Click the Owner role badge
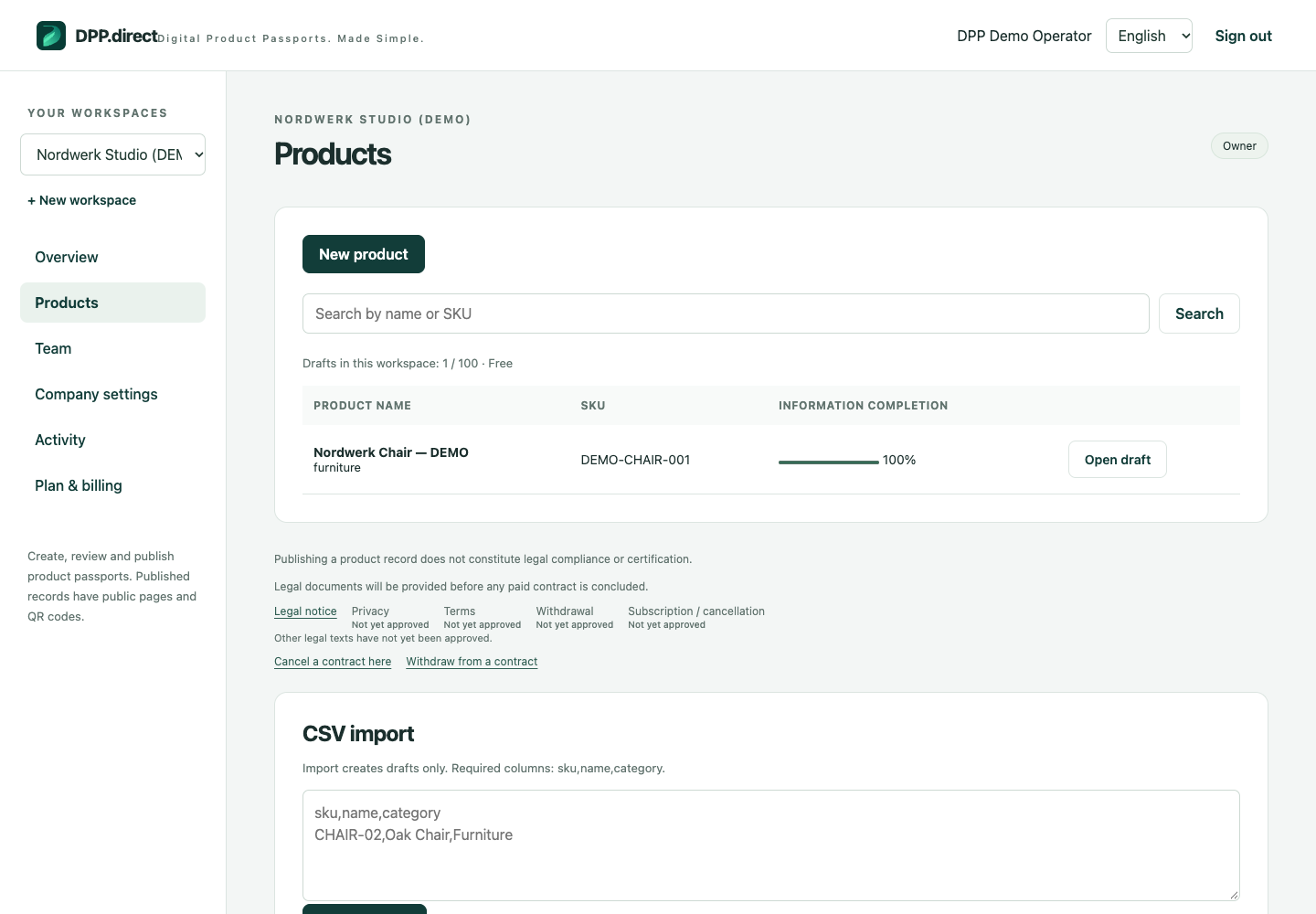This screenshot has width=1316, height=914. click(1239, 146)
